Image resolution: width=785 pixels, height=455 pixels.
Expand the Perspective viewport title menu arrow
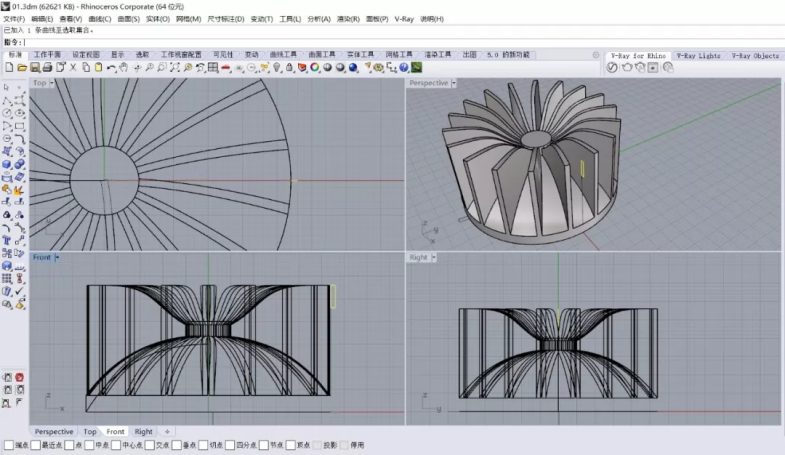[x=455, y=83]
